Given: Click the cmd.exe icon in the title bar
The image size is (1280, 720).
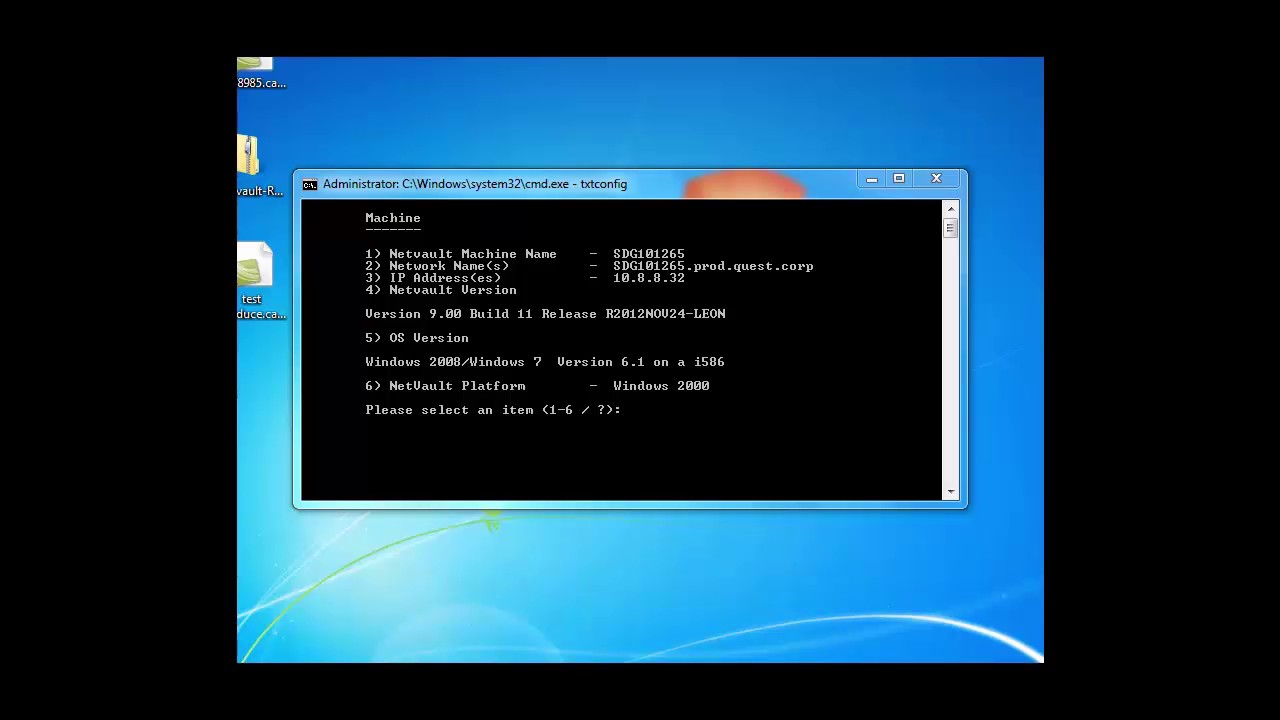Looking at the screenshot, I should [x=310, y=184].
